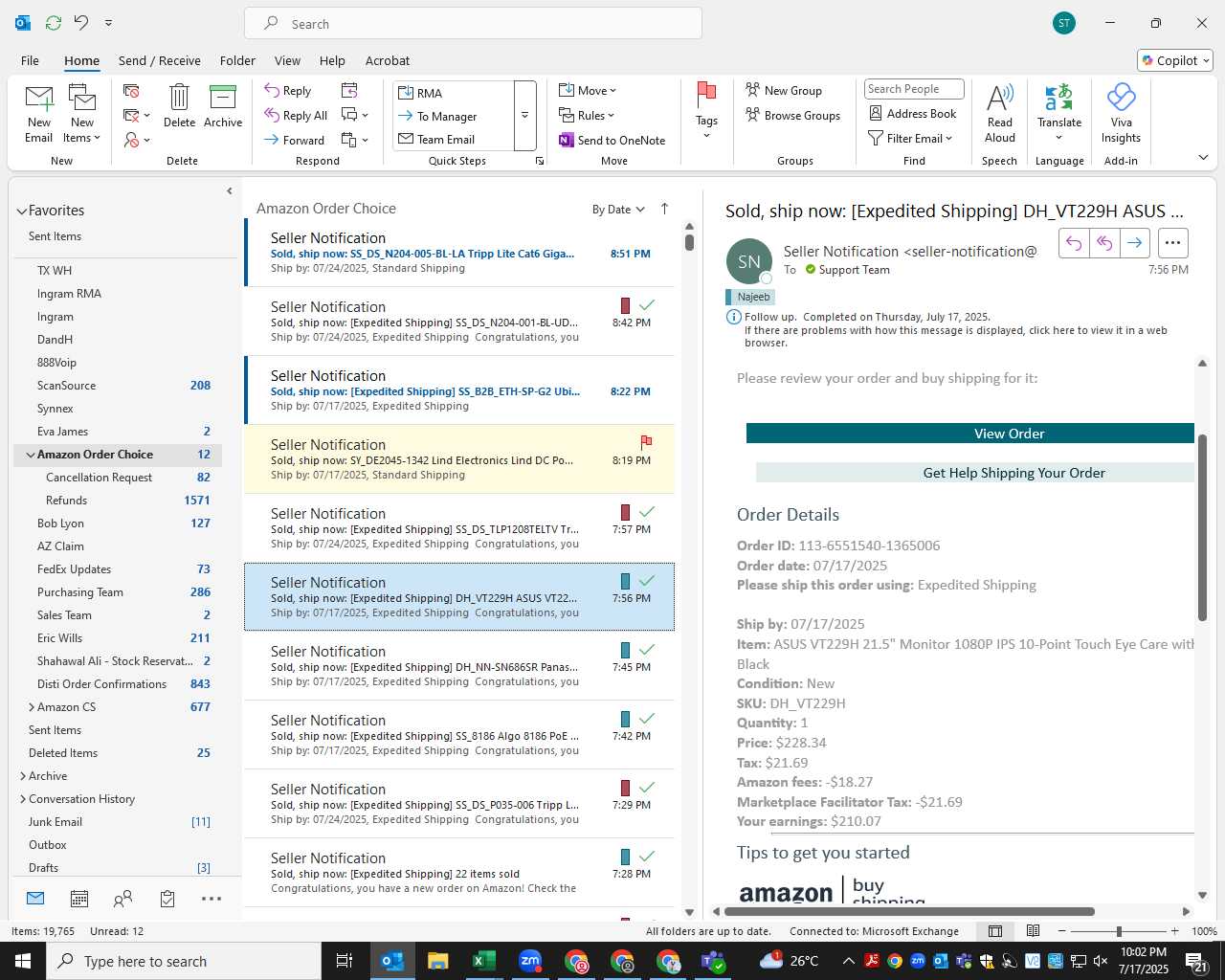
Task: Click the Send/Receive sync icon in title bar
Action: (x=54, y=23)
